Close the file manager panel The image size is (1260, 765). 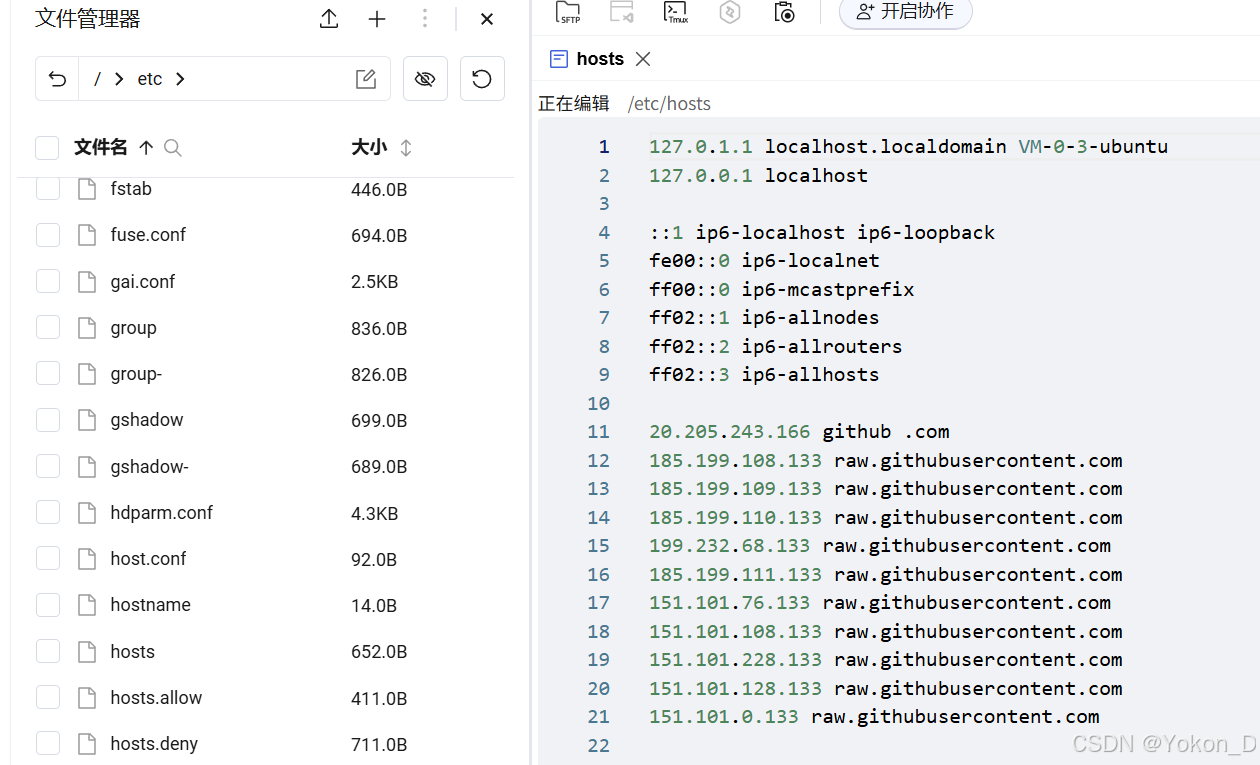(x=487, y=19)
